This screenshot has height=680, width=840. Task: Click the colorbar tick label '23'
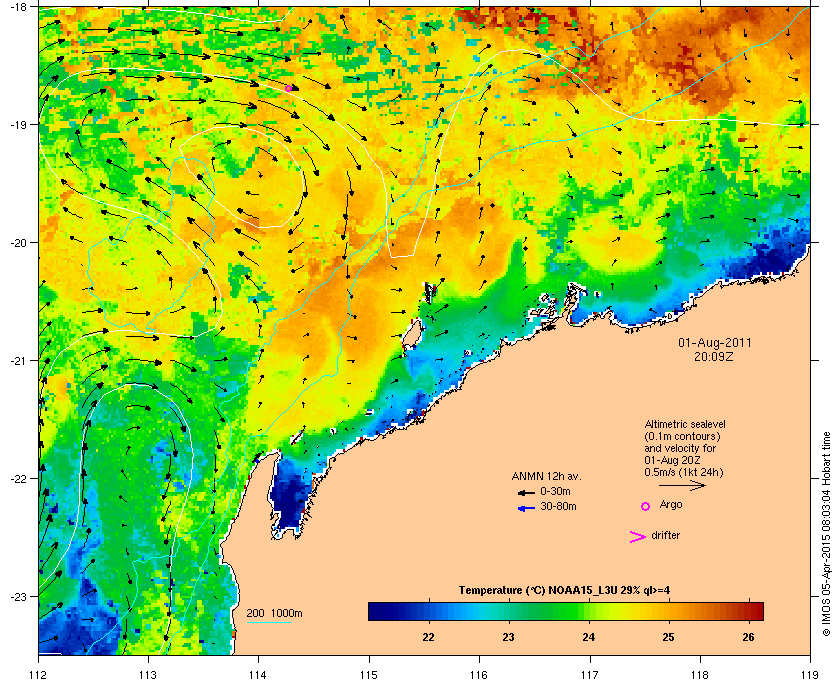pyautogui.click(x=508, y=637)
